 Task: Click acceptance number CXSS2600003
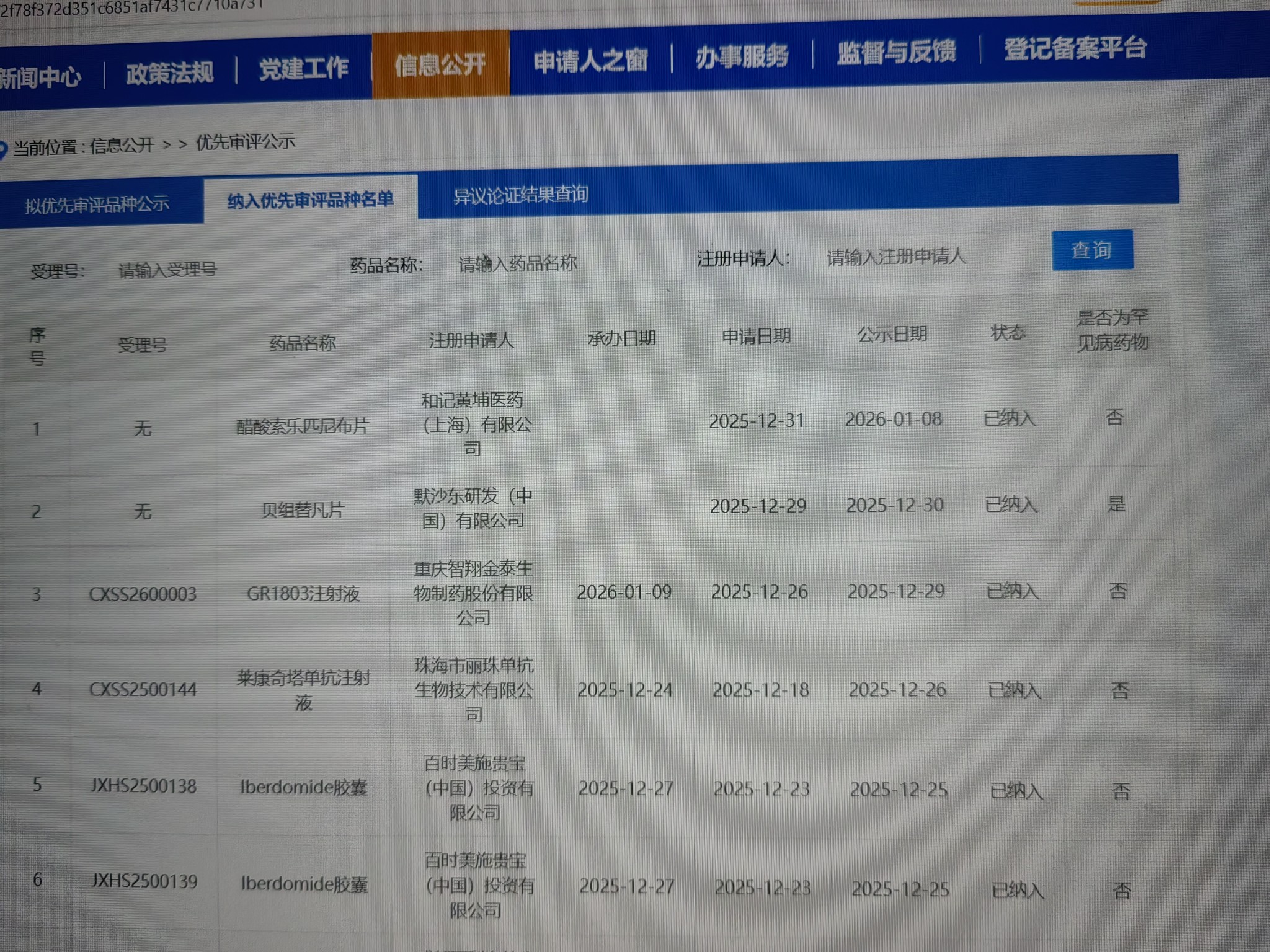coord(143,594)
